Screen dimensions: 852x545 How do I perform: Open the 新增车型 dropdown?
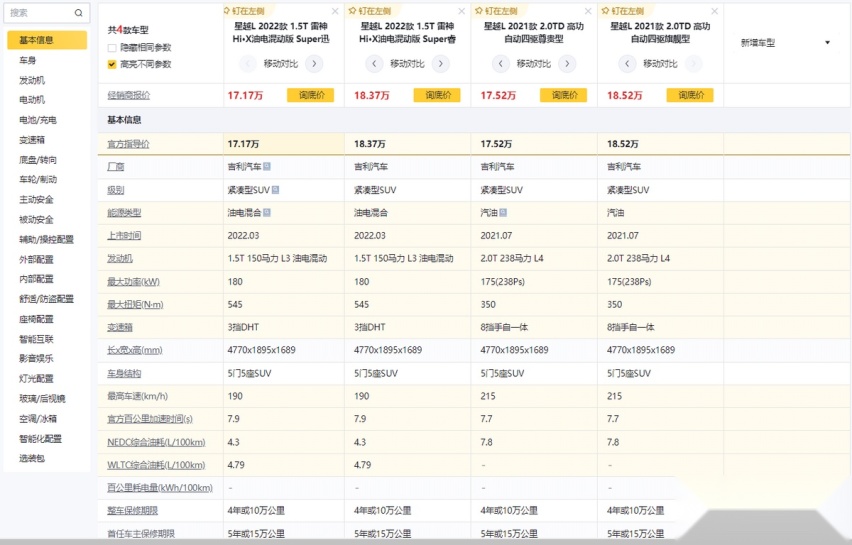pos(785,42)
